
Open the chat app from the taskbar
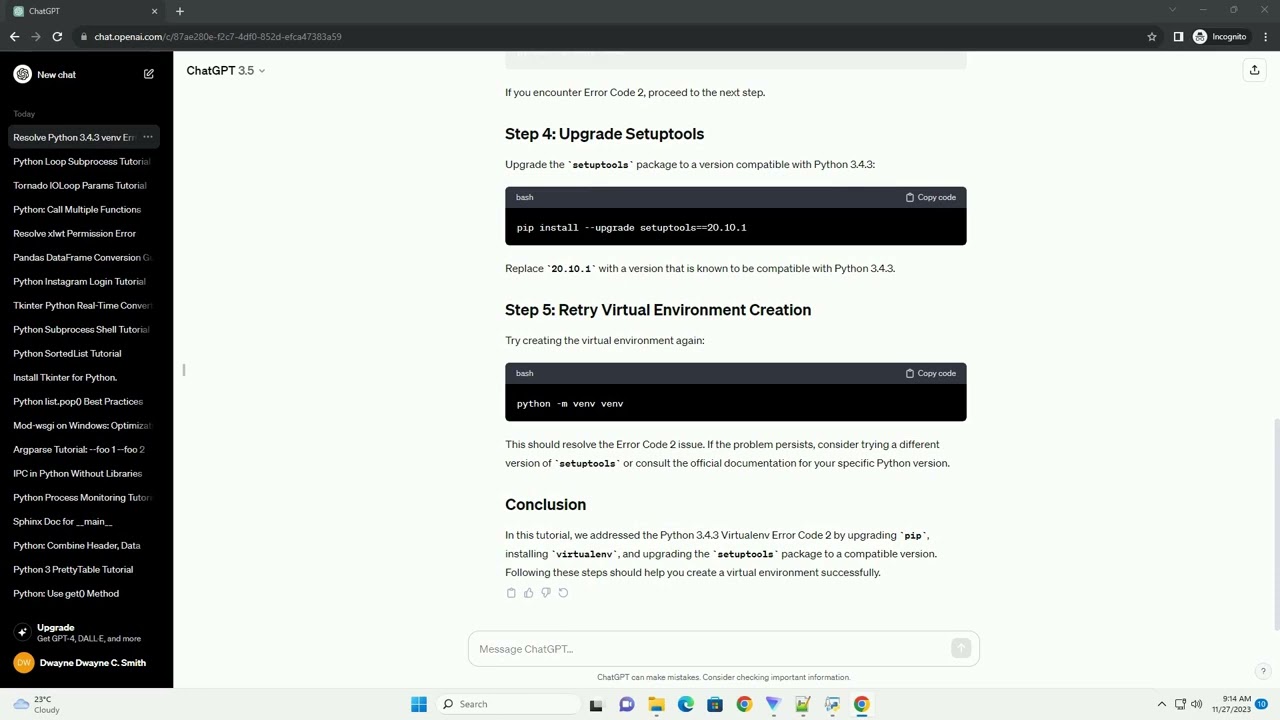(x=626, y=704)
